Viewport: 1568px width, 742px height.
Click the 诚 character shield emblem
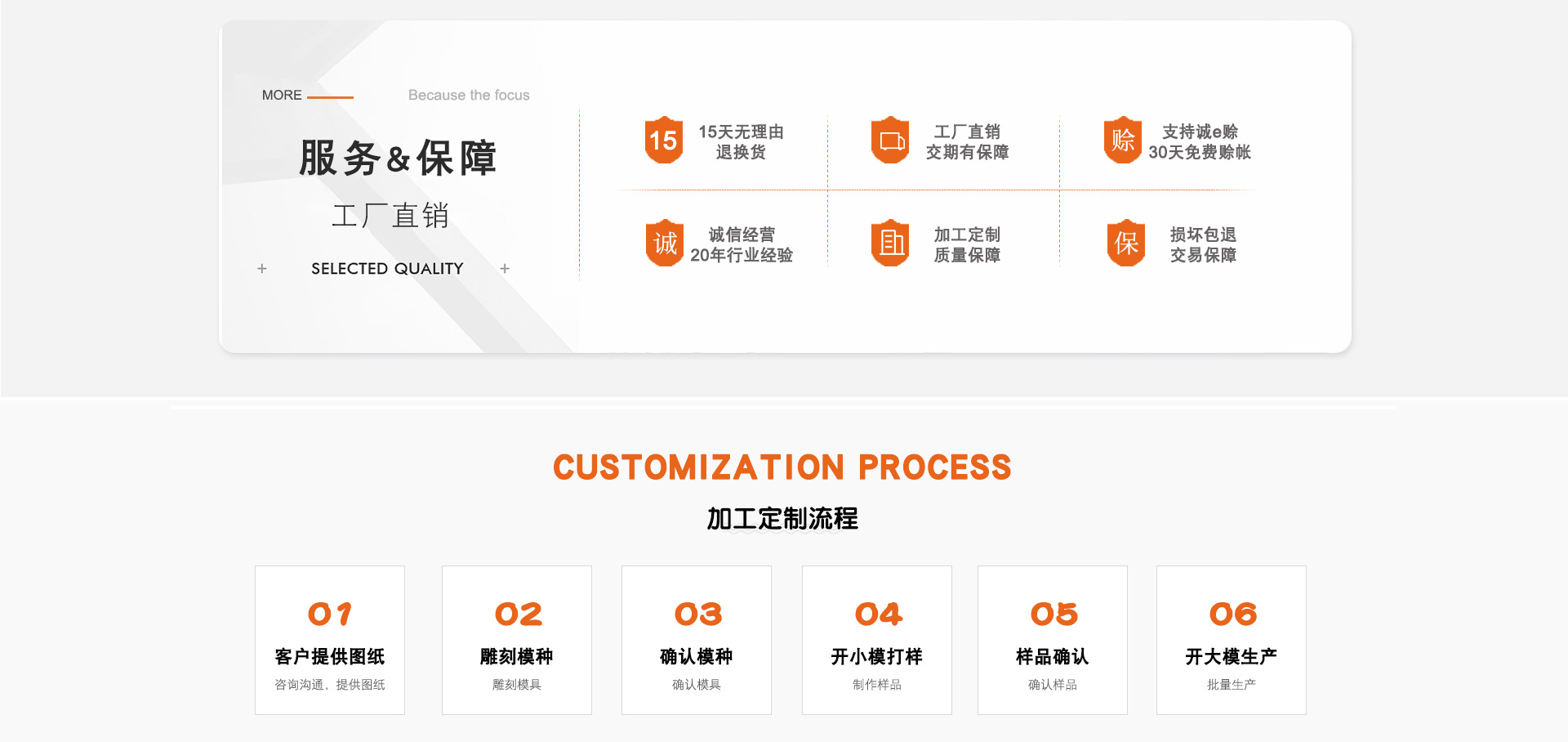(x=663, y=244)
